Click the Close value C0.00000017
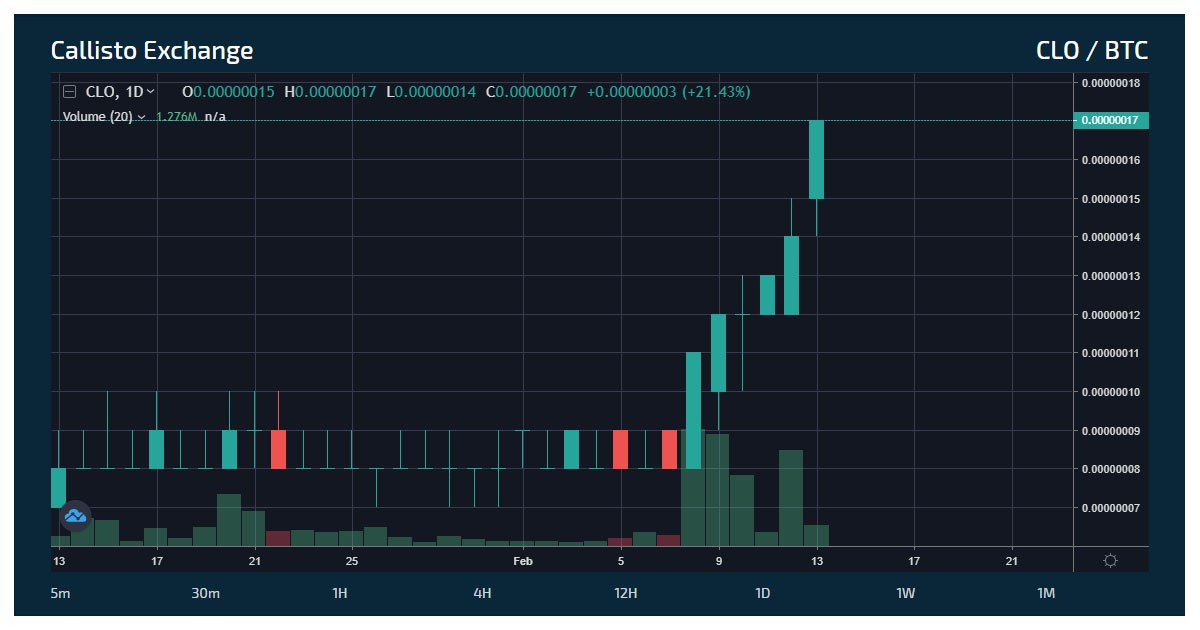 pyautogui.click(x=531, y=92)
